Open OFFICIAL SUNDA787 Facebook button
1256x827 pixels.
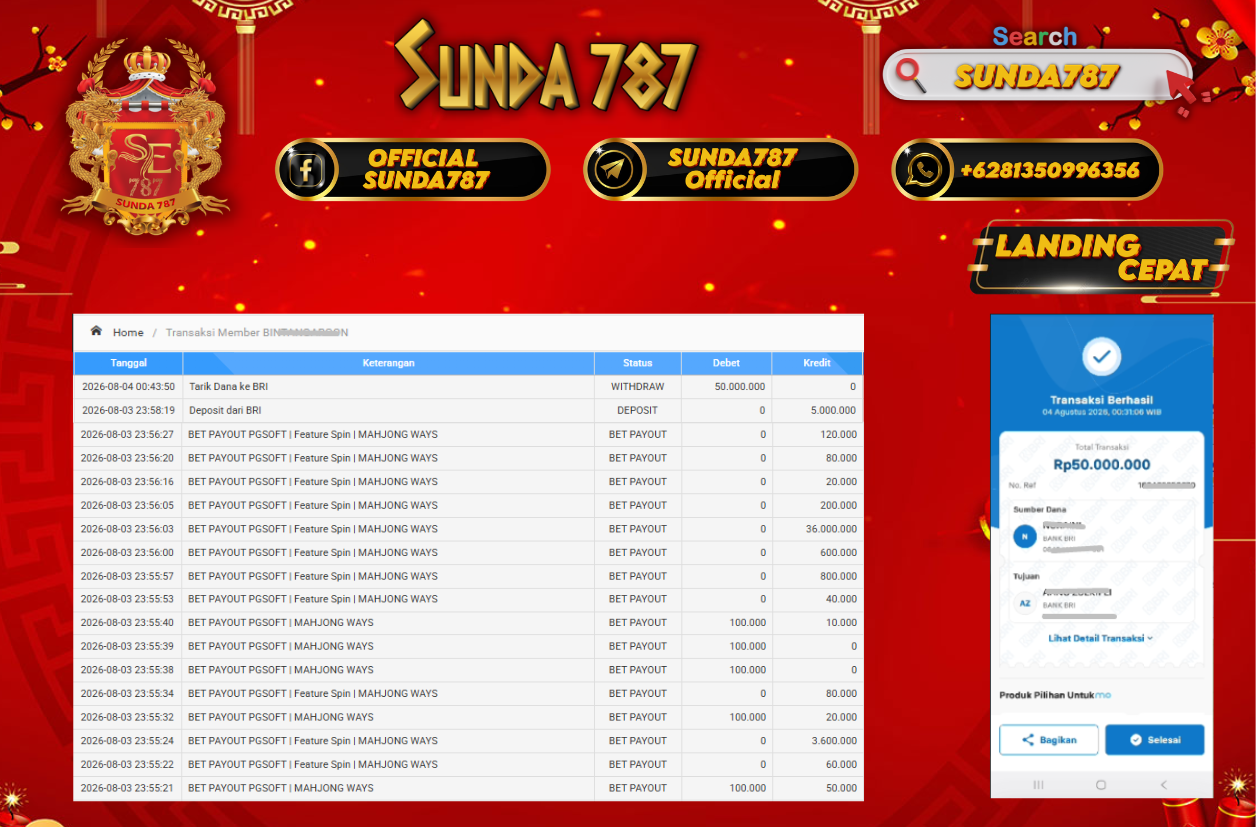pyautogui.click(x=413, y=169)
